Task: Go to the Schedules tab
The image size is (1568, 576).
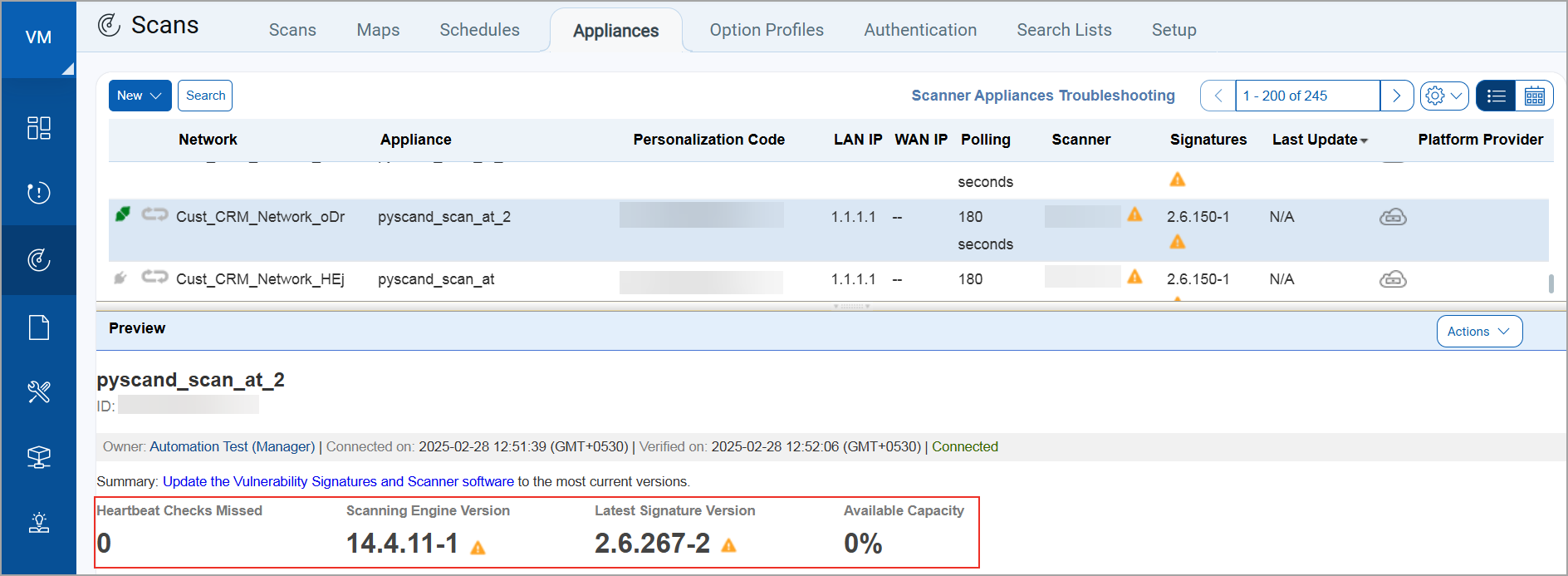Action: 479,30
